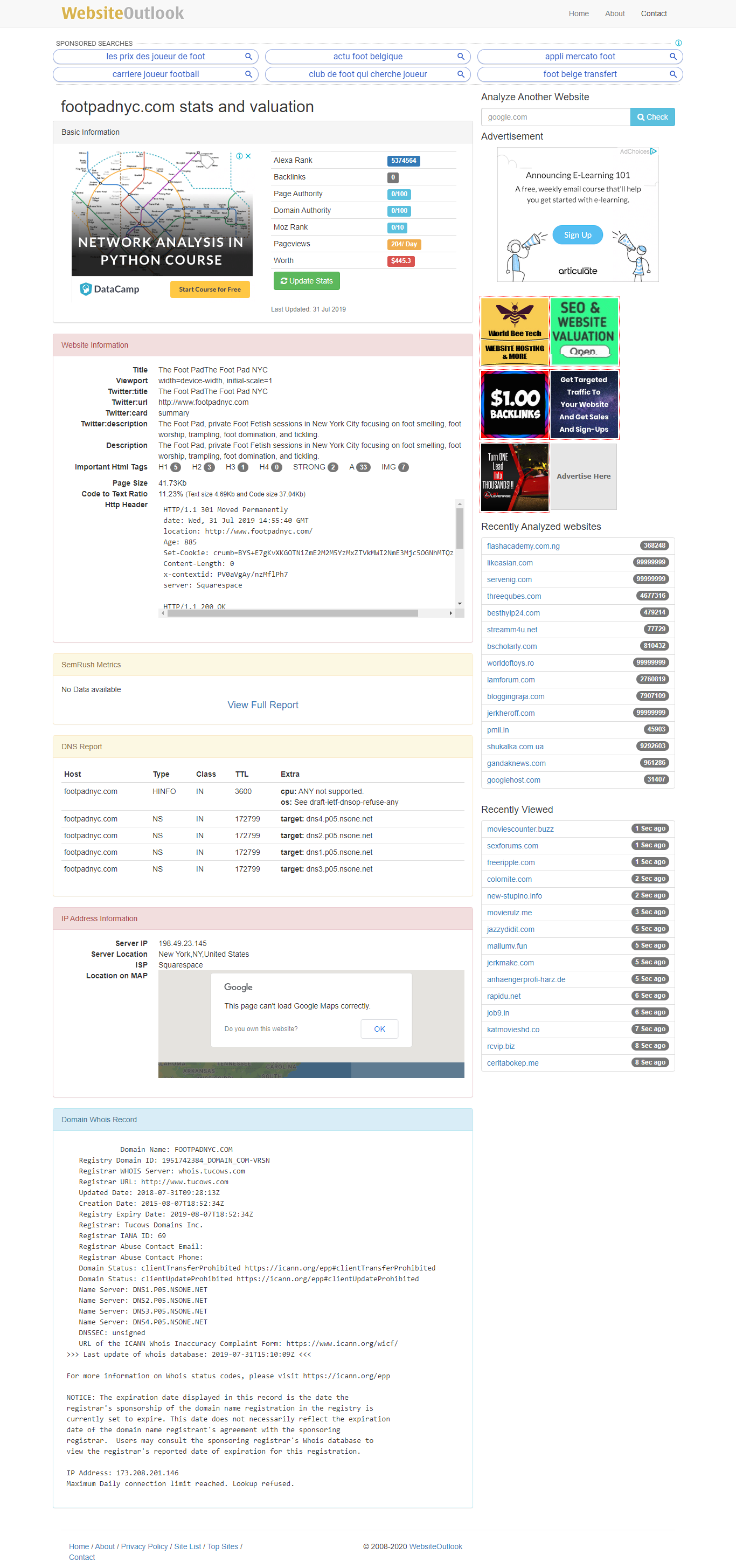
Task: Open Home in top navigation
Action: [579, 13]
